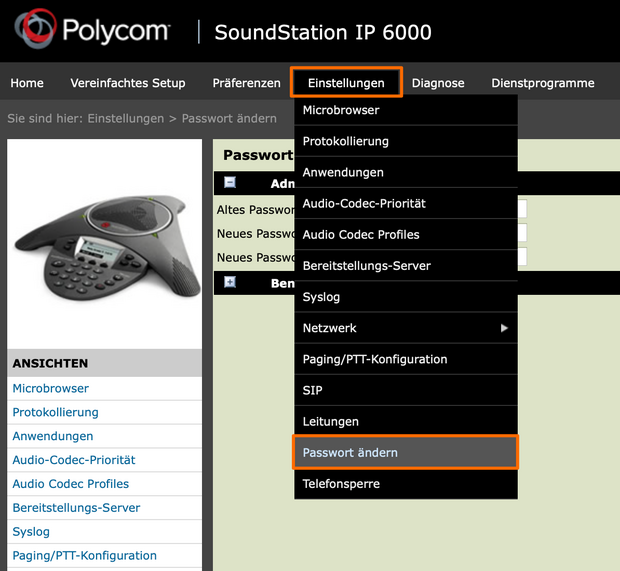This screenshot has height=571, width=620.
Task: Open the Präferenzen menu
Action: [x=246, y=83]
